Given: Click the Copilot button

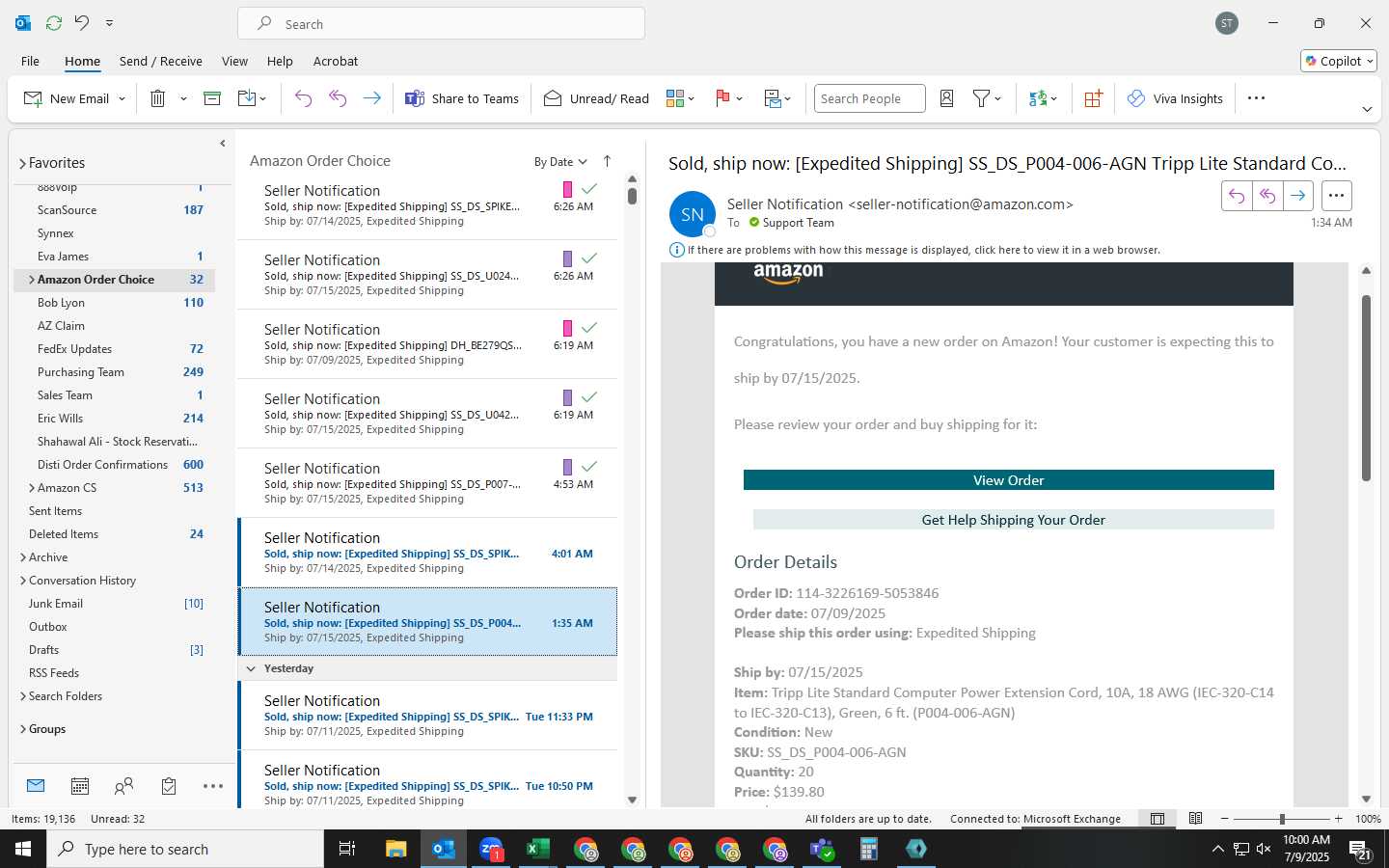Looking at the screenshot, I should tap(1339, 61).
